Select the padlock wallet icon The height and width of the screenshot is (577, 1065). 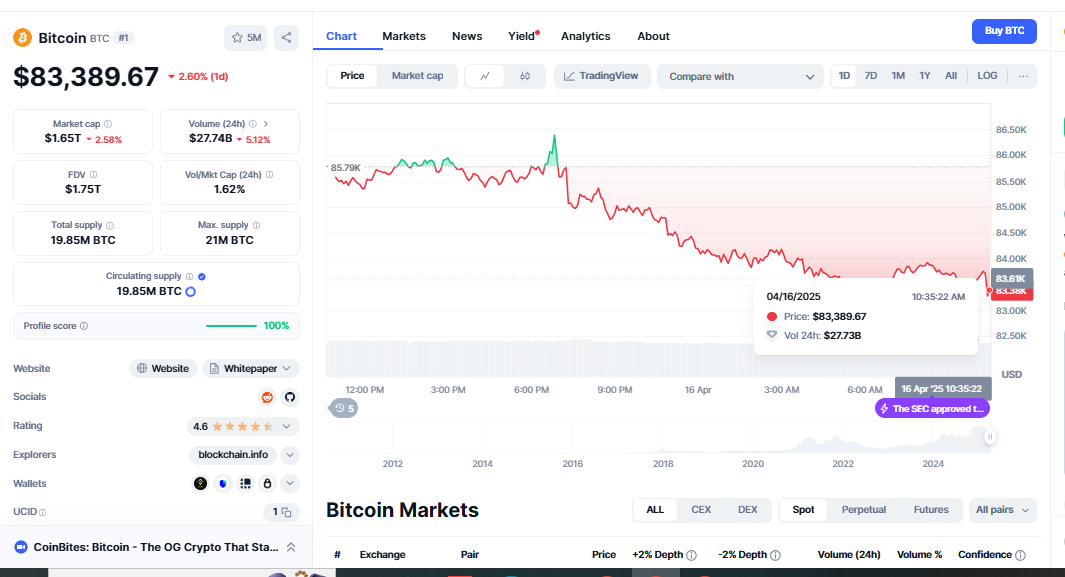point(268,483)
